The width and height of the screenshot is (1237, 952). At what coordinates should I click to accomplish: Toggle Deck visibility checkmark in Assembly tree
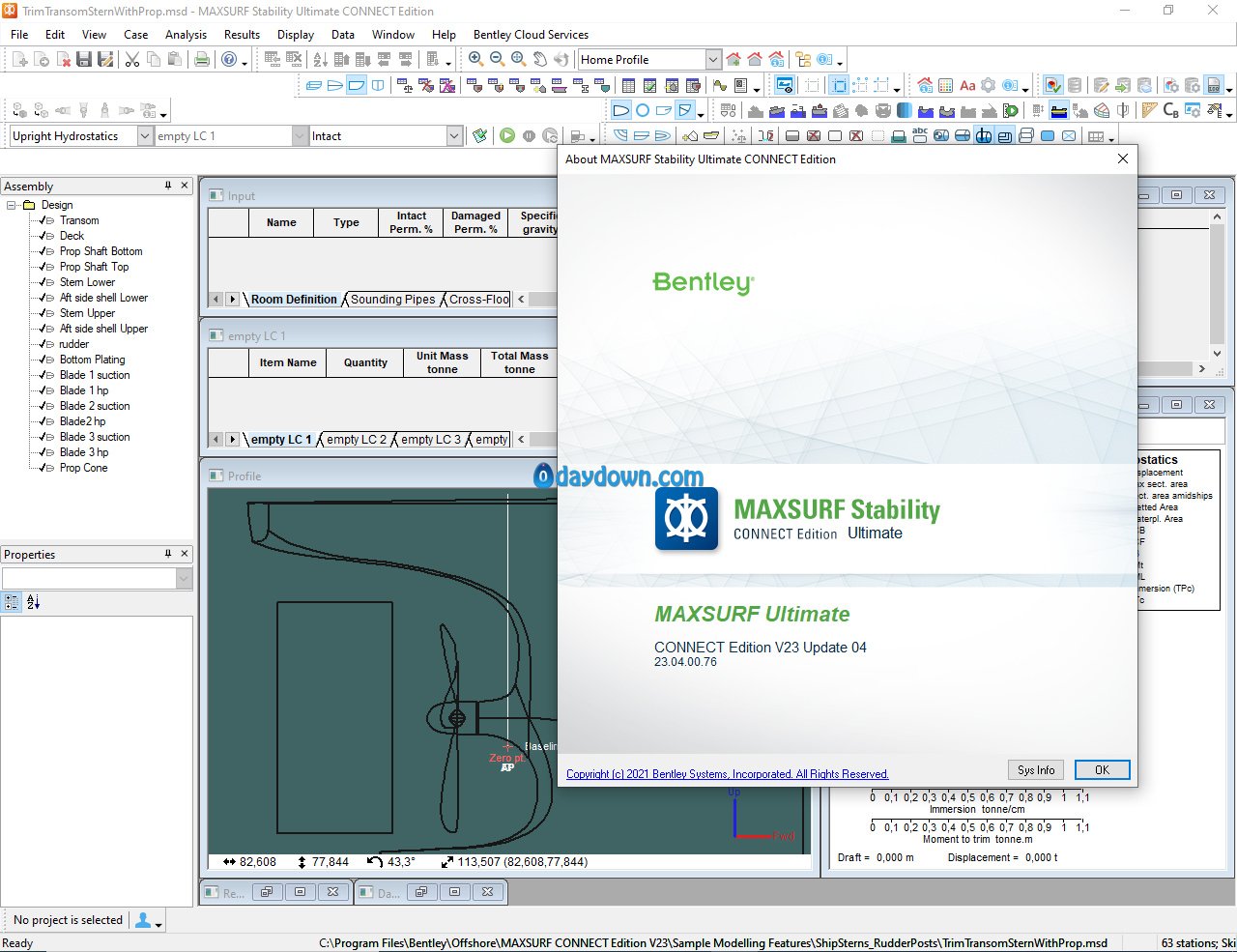43,236
